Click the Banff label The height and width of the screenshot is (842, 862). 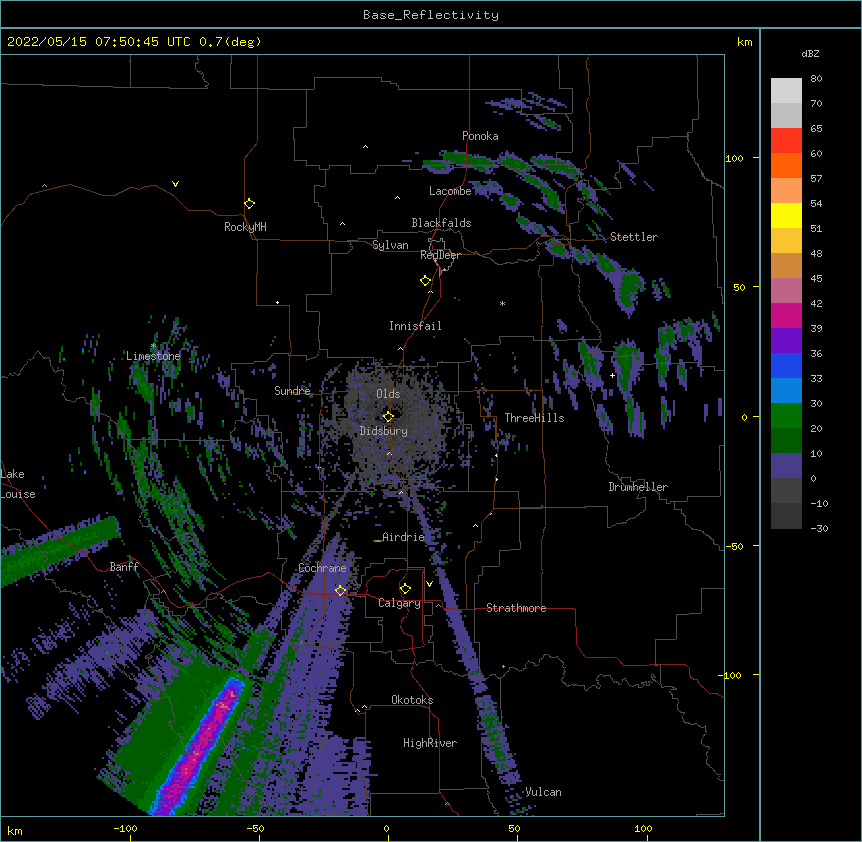coord(124,567)
